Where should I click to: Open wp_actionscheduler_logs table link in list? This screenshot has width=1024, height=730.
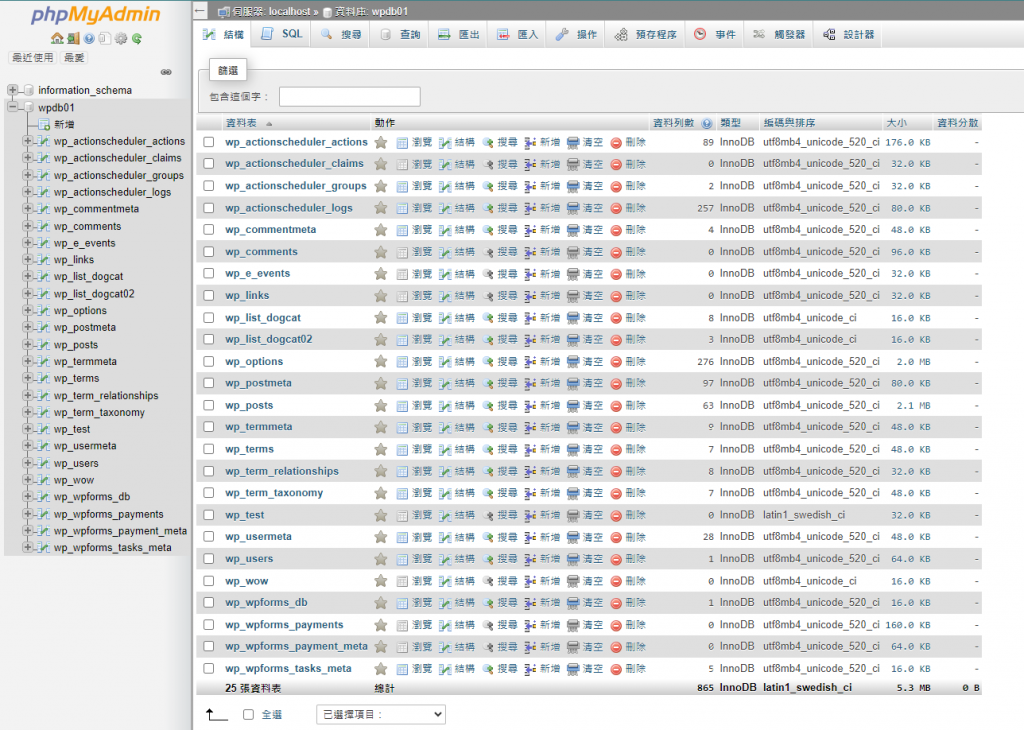tap(289, 208)
